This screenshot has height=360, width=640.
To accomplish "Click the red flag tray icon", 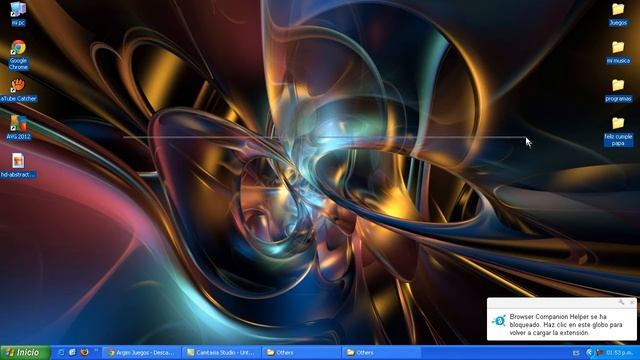I will pyautogui.click(x=599, y=352).
